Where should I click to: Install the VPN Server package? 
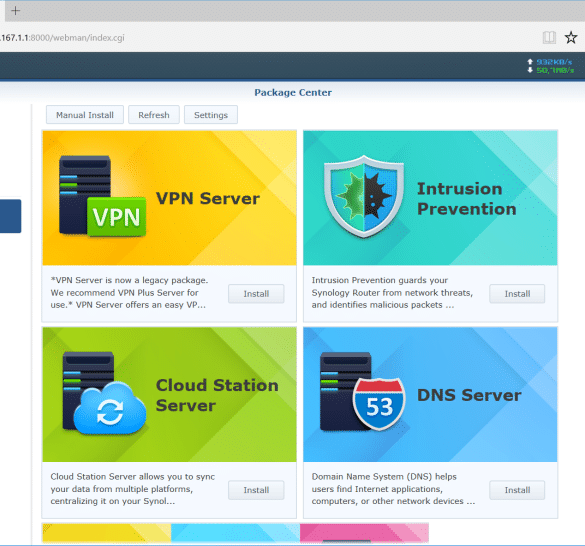click(256, 294)
